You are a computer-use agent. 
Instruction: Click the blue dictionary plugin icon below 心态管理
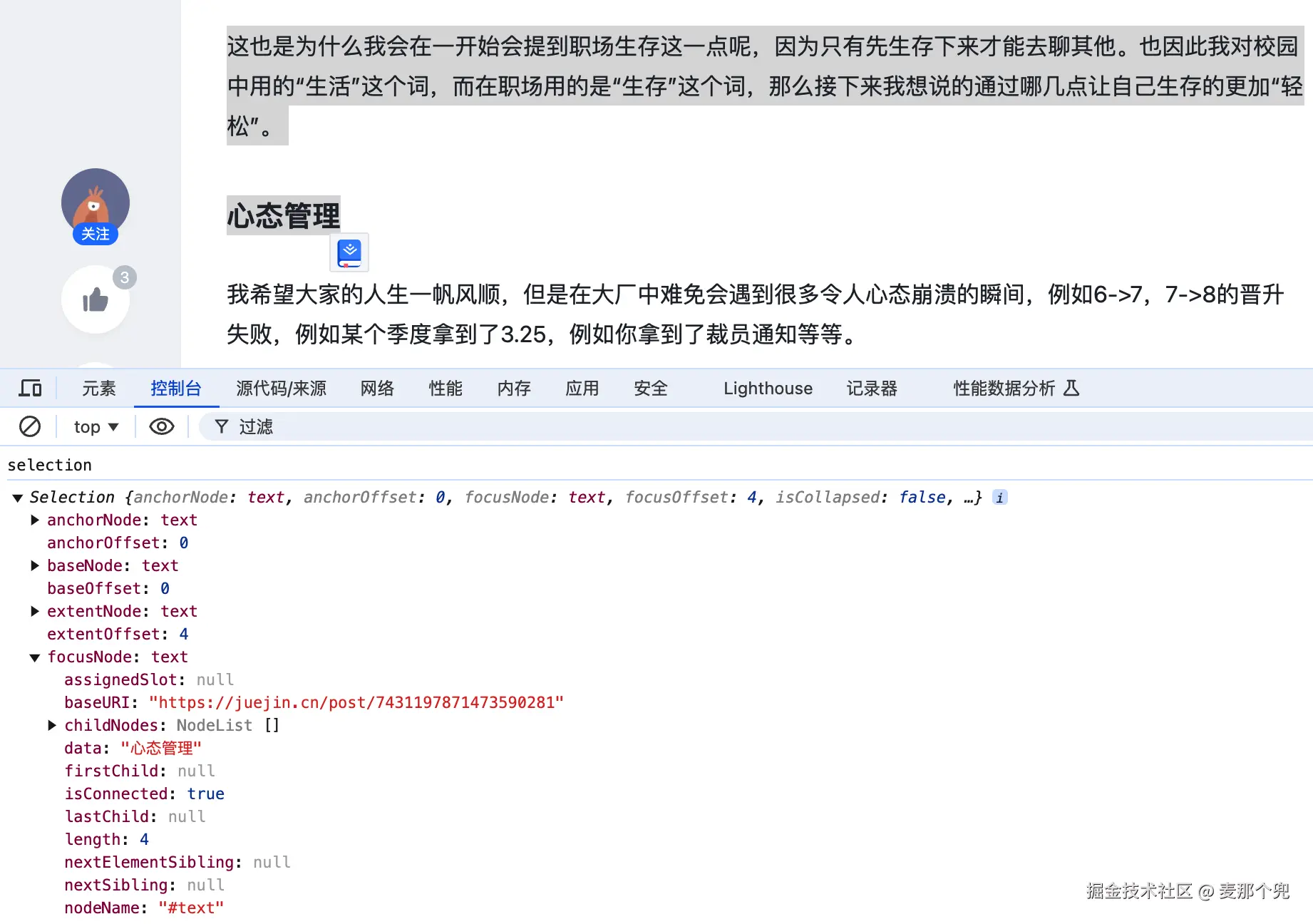point(349,252)
